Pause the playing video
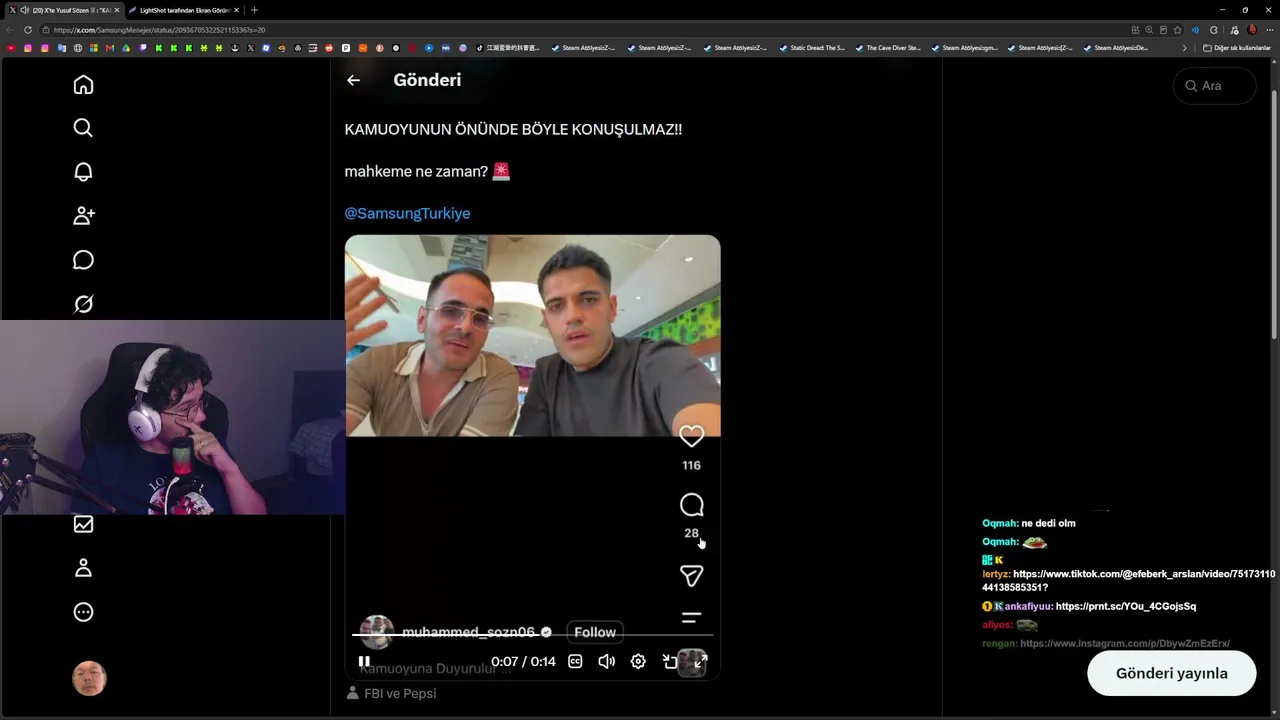1280x720 pixels. click(x=364, y=661)
